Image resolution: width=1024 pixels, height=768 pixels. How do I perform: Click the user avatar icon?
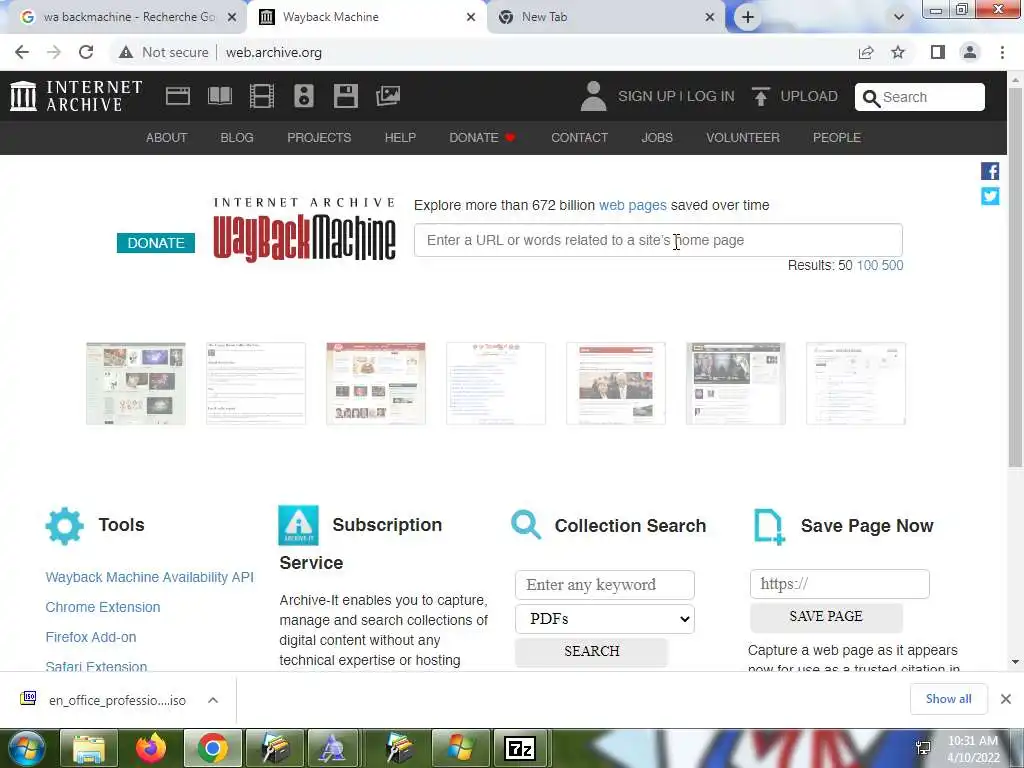[x=593, y=96]
